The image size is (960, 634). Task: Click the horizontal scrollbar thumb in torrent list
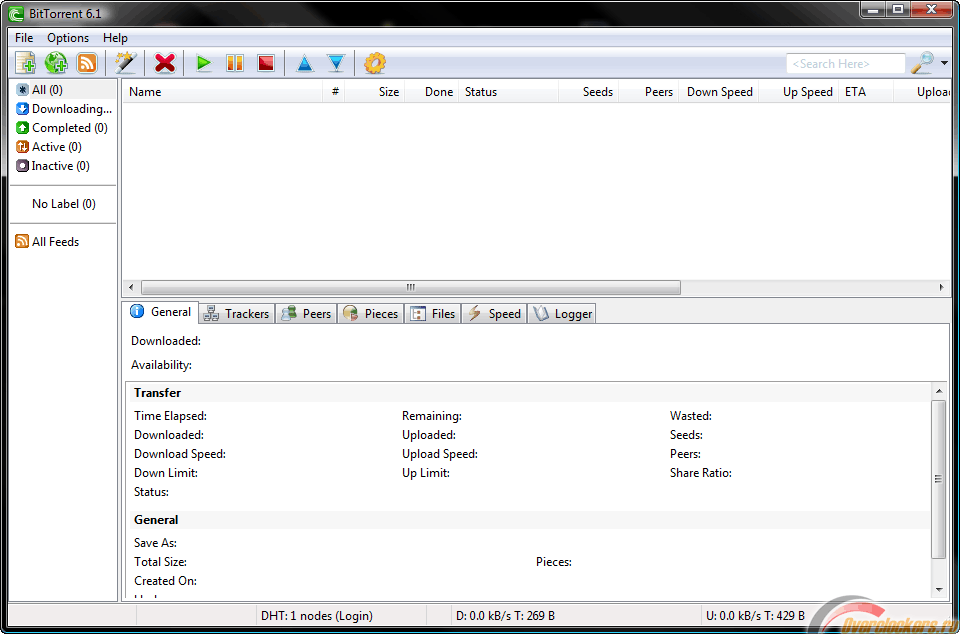(x=411, y=287)
